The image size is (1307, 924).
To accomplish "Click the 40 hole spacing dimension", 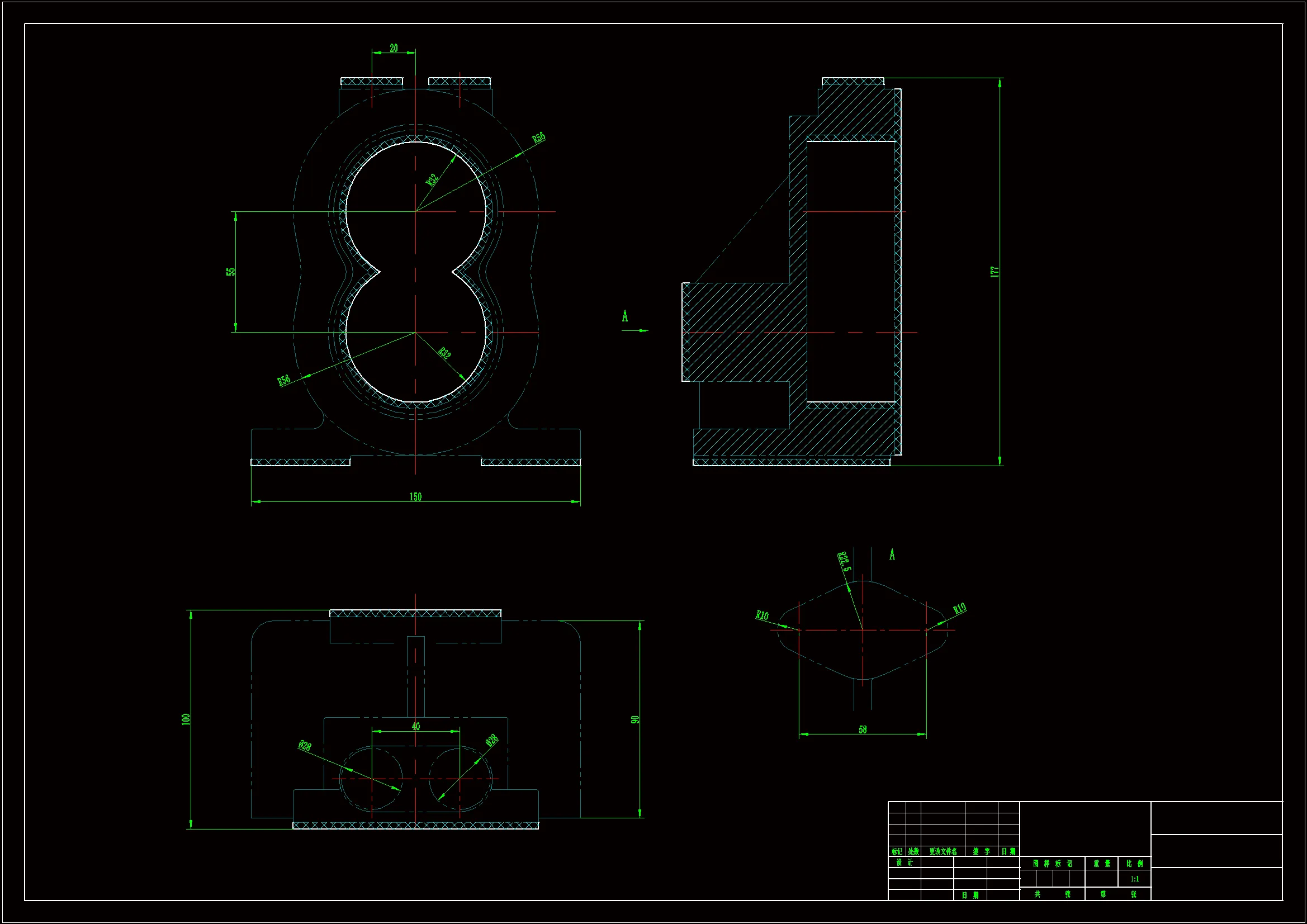I will point(415,726).
